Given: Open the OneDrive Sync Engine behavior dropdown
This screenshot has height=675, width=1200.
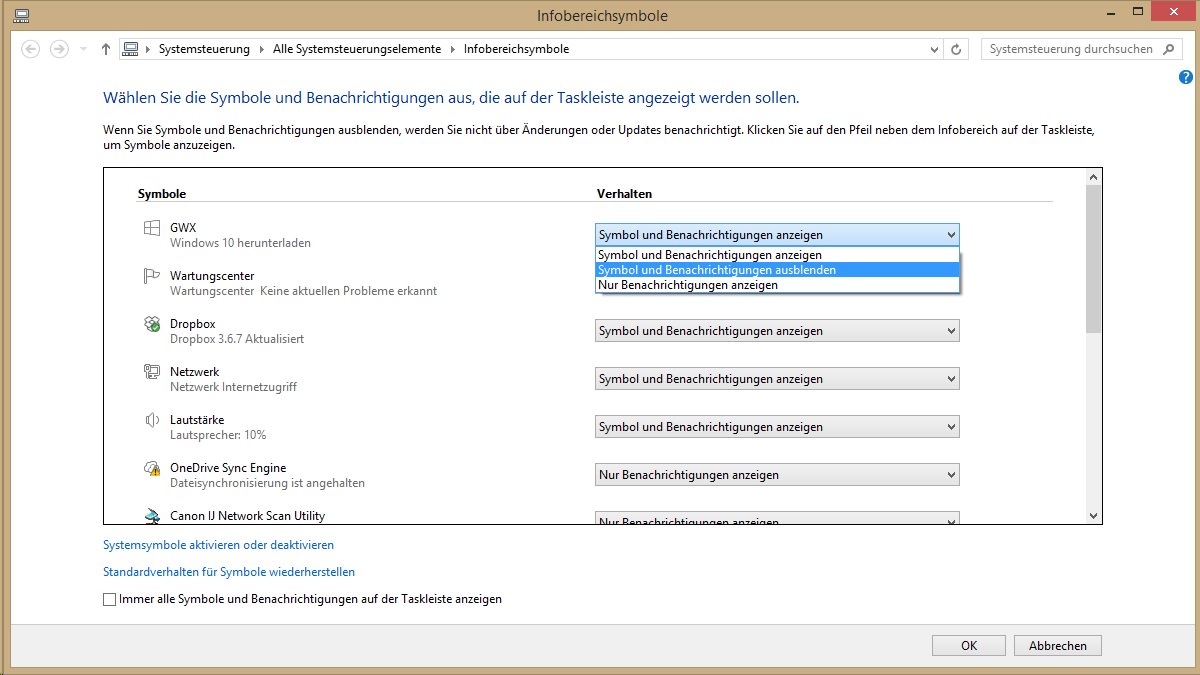Looking at the screenshot, I should (777, 475).
